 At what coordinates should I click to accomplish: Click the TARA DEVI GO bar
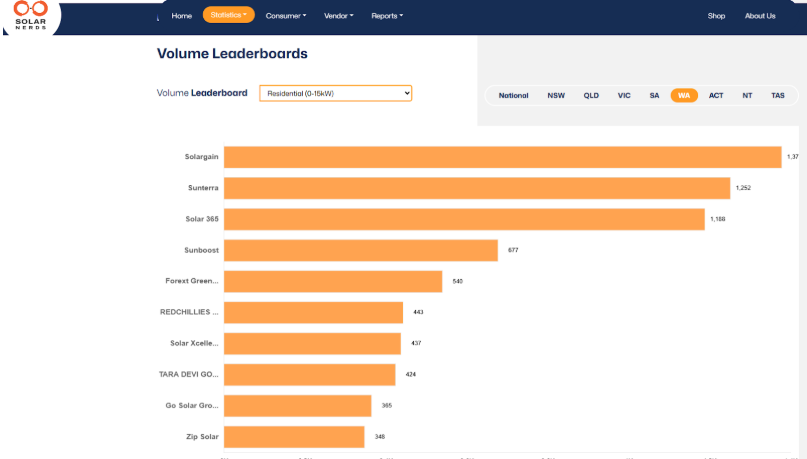pos(309,375)
